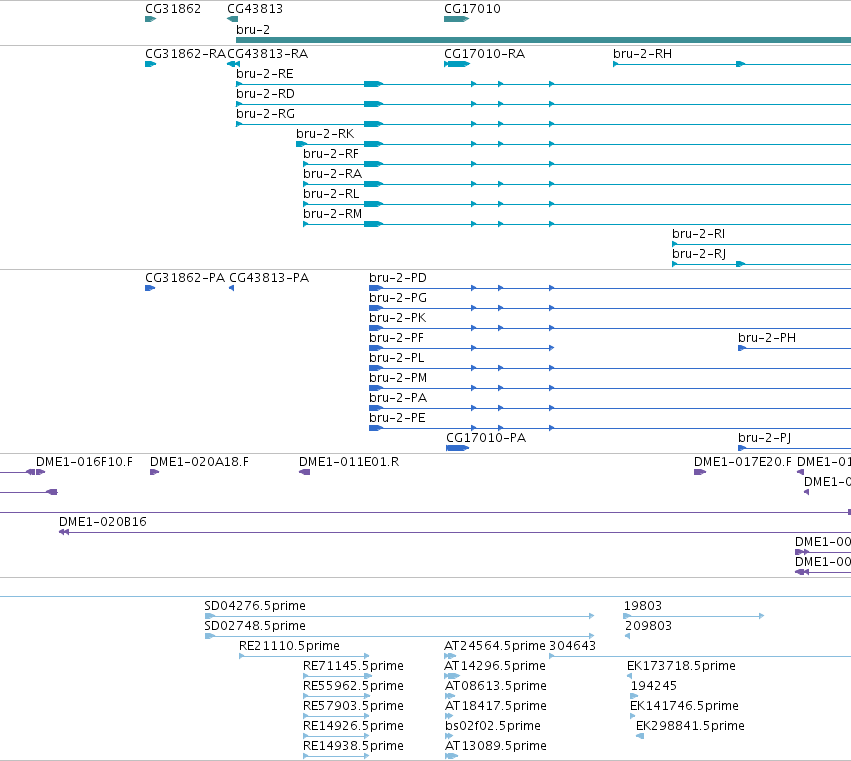Click clone DME1-011E01.R
Image resolution: width=851 pixels, height=761 pixels.
click(x=349, y=462)
